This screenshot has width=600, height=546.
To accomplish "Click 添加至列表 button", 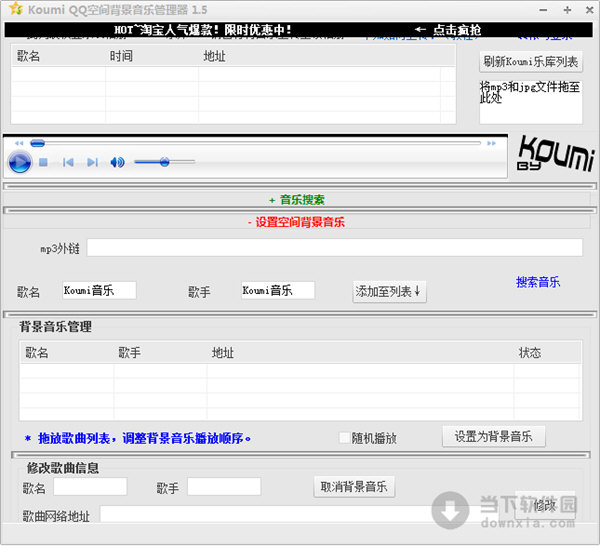I will [389, 292].
